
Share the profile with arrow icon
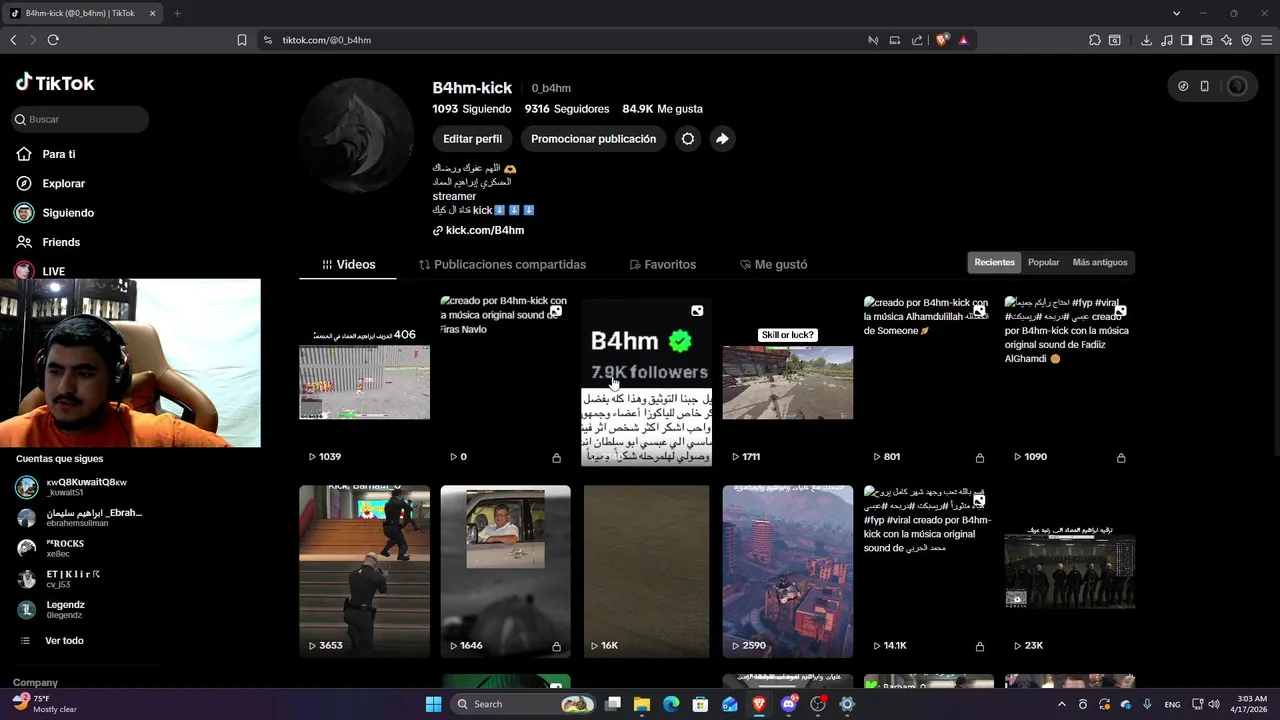(722, 139)
